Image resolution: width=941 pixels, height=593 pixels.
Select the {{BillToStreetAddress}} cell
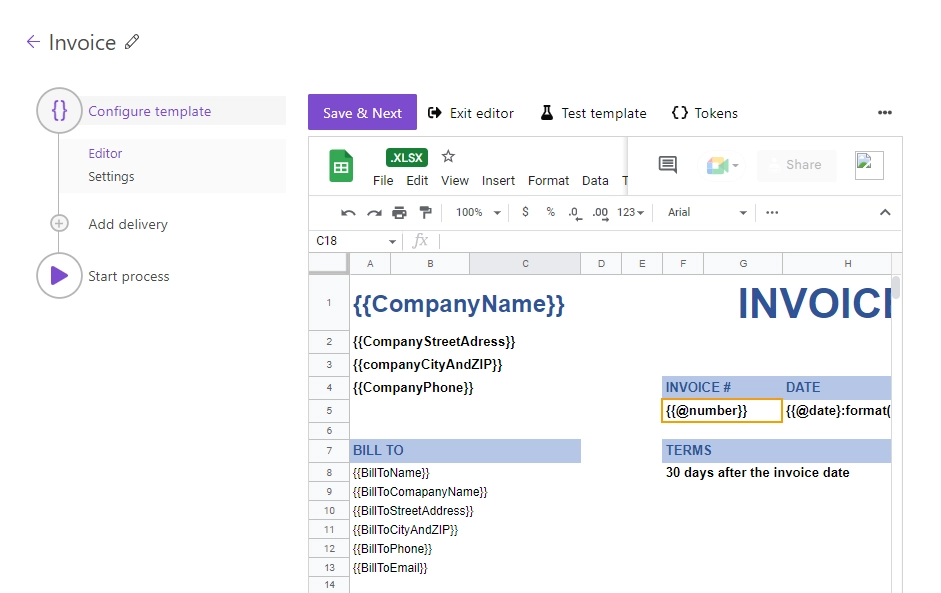pyautogui.click(x=413, y=511)
